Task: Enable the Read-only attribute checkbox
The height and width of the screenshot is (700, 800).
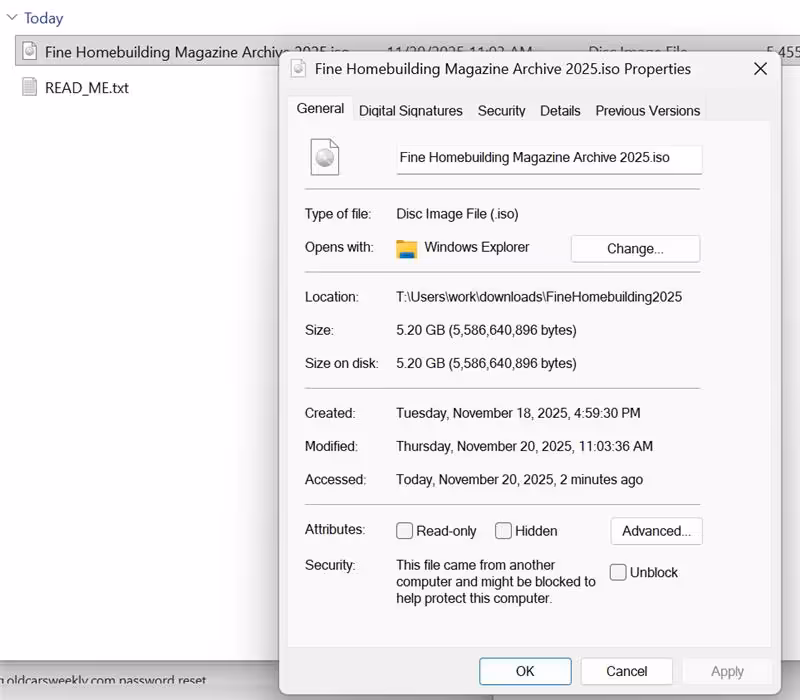Action: [x=405, y=531]
